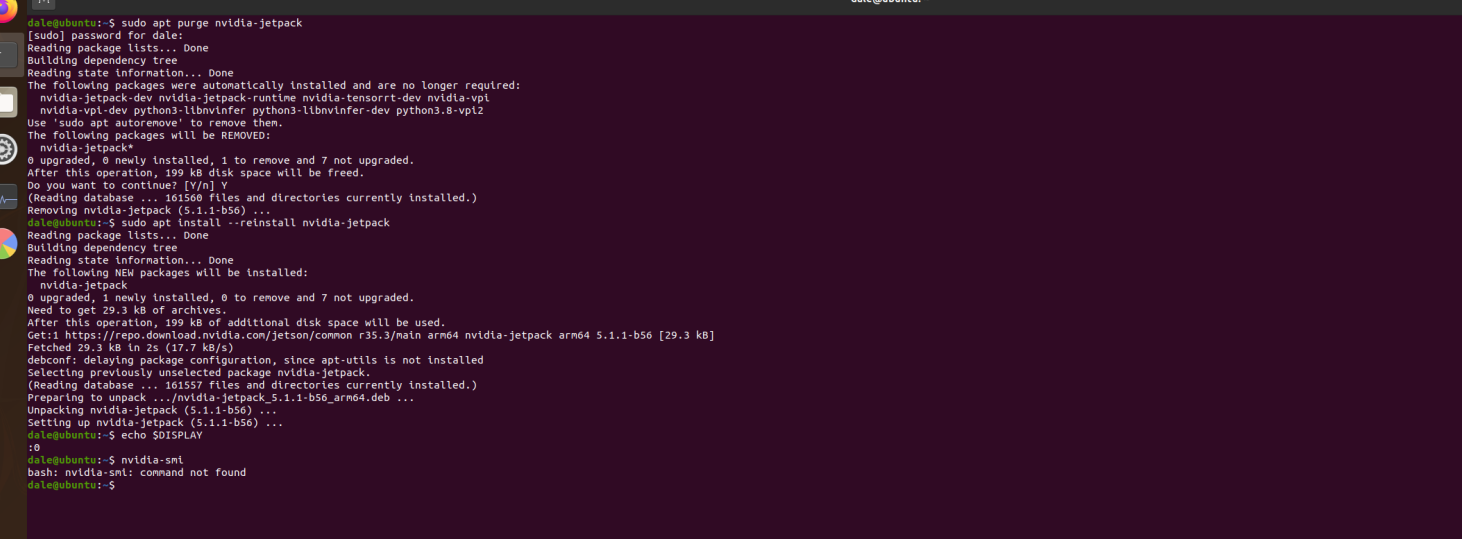Launch Settings from the dock gear icon
The width and height of the screenshot is (1462, 539).
click(7, 150)
